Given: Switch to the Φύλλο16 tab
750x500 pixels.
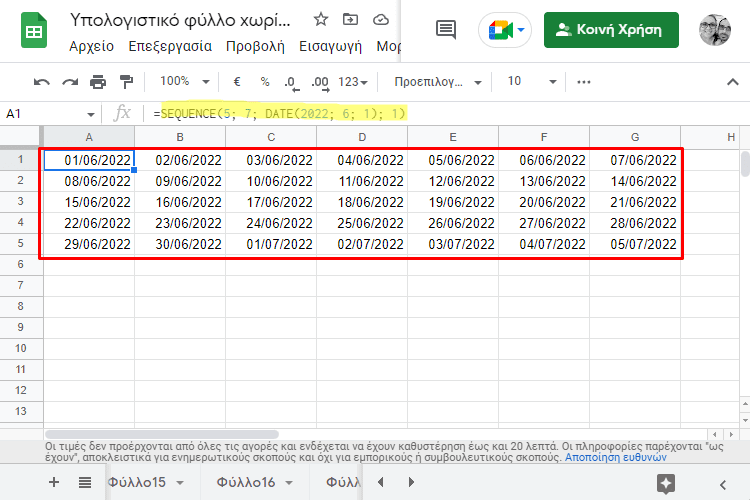Looking at the screenshot, I should 246,482.
